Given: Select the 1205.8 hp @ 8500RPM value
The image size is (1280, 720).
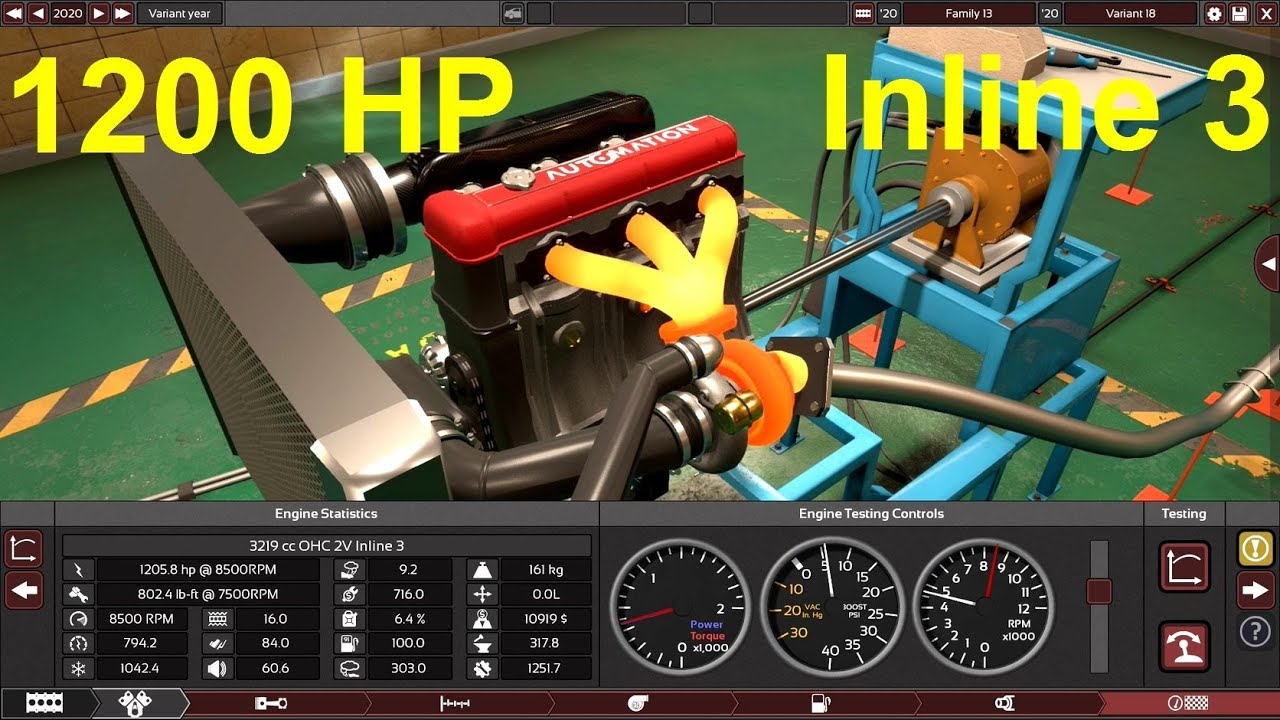Looking at the screenshot, I should pyautogui.click(x=207, y=570).
